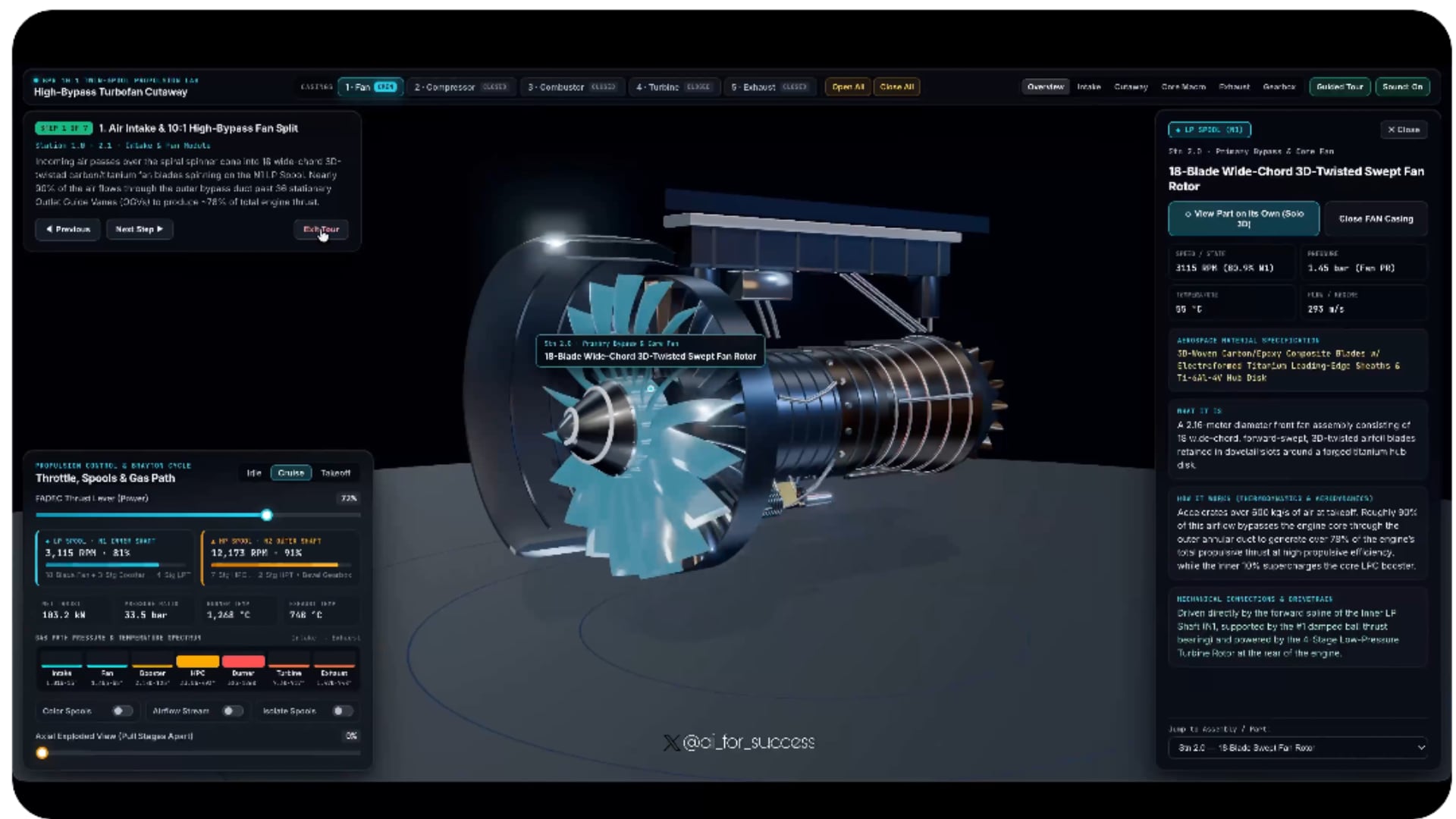Click the HP Spool 12,173 RPM card

[281, 557]
